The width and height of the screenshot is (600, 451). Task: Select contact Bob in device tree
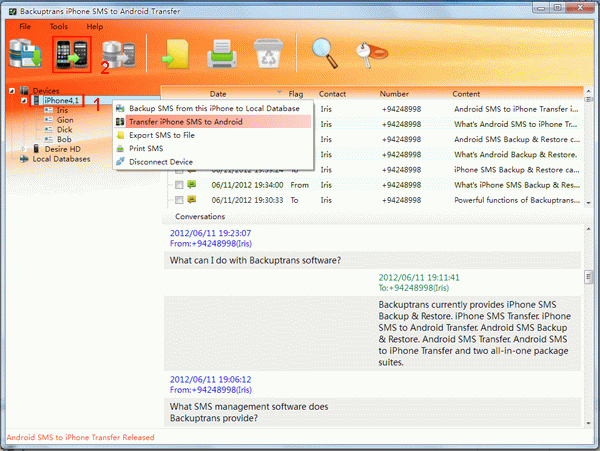pyautogui.click(x=64, y=139)
